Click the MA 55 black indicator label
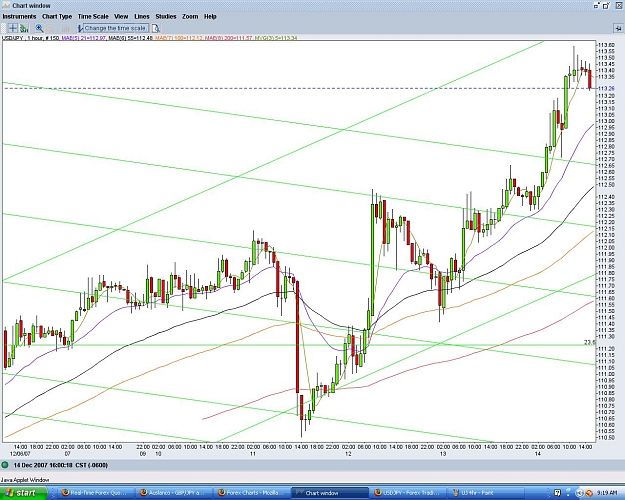Image resolution: width=625 pixels, height=500 pixels. (x=130, y=38)
